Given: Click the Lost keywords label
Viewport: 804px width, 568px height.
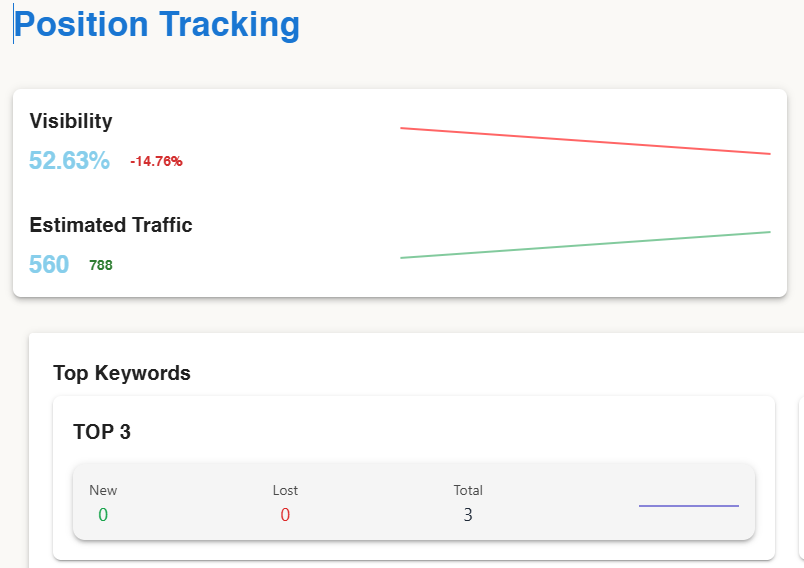Looking at the screenshot, I should coord(285,490).
